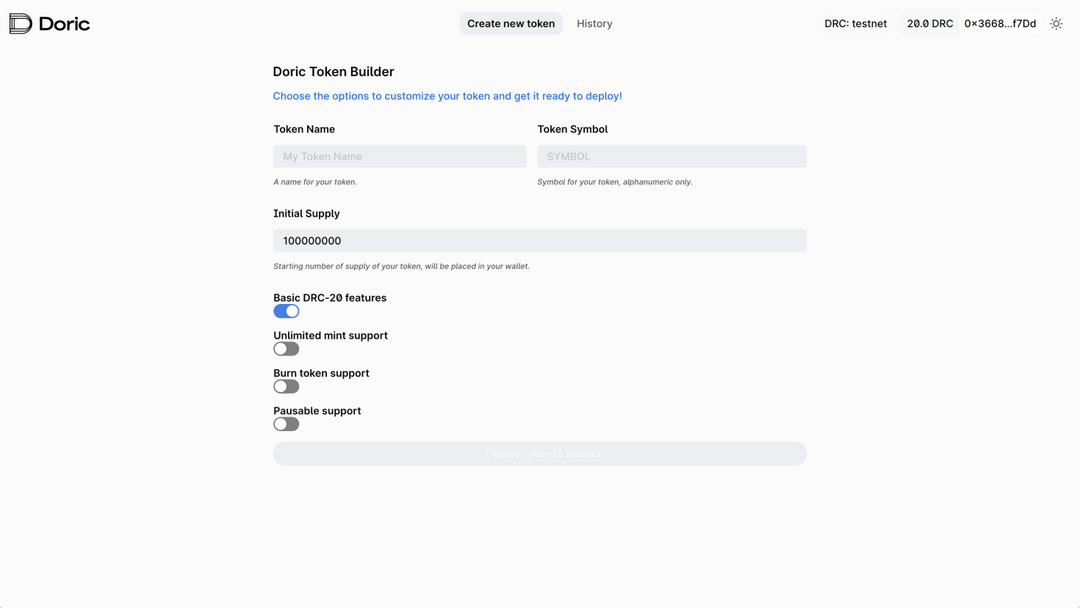Click the blue customize-your-token subtitle text
Viewport: 1080px width, 608px height.
point(447,96)
